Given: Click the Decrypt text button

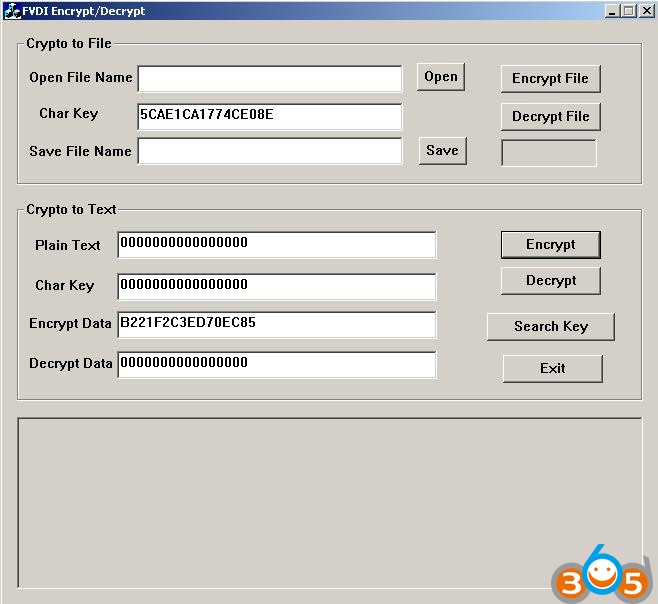Looking at the screenshot, I should 551,280.
